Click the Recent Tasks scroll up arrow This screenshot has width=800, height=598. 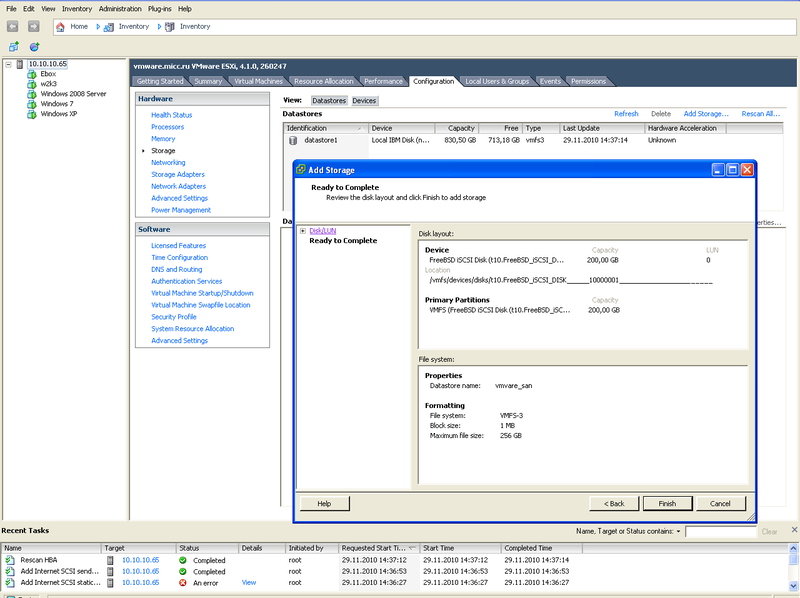tap(793, 549)
